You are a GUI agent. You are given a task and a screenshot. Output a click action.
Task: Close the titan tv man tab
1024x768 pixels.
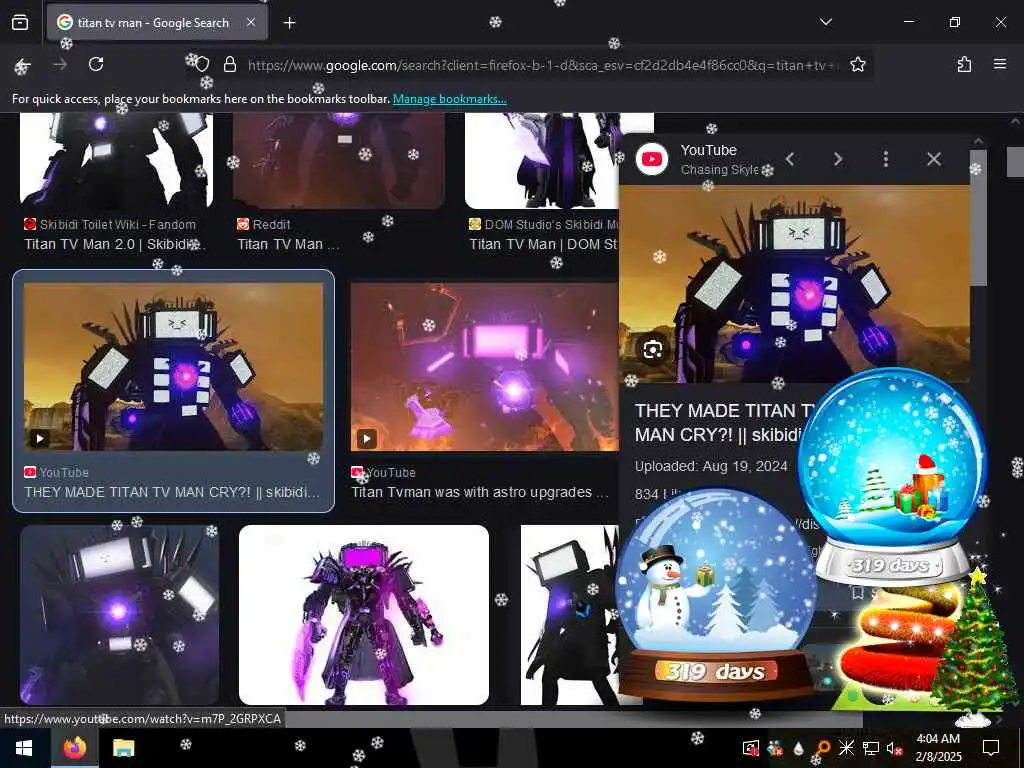point(251,22)
